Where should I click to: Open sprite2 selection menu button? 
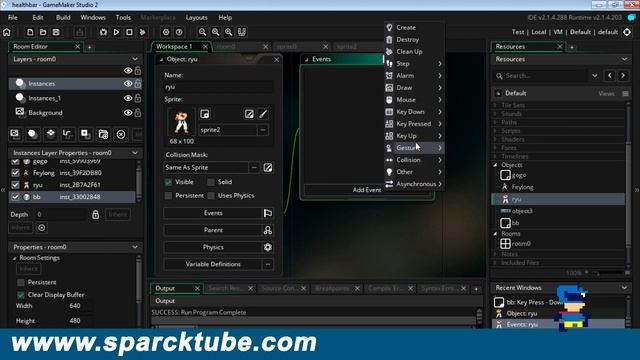(x=263, y=130)
